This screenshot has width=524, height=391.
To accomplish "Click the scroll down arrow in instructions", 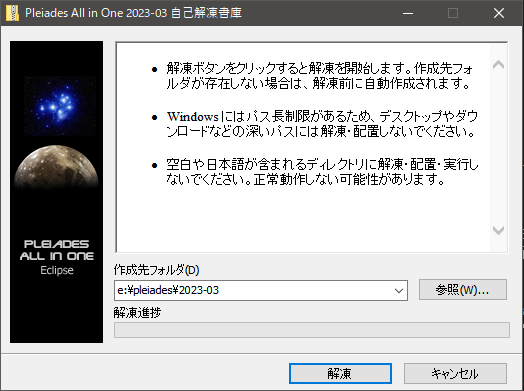I will pos(498,230).
